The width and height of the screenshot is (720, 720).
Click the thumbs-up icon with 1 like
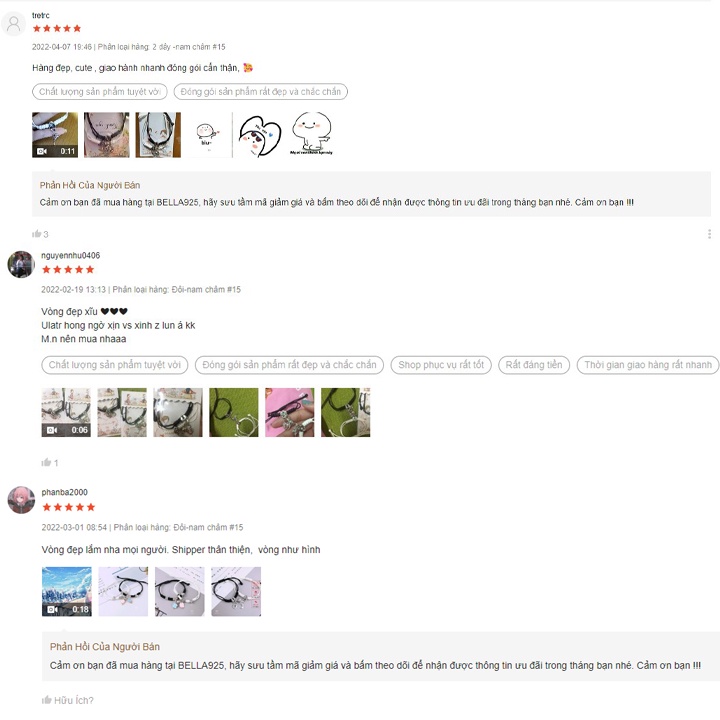pos(46,462)
